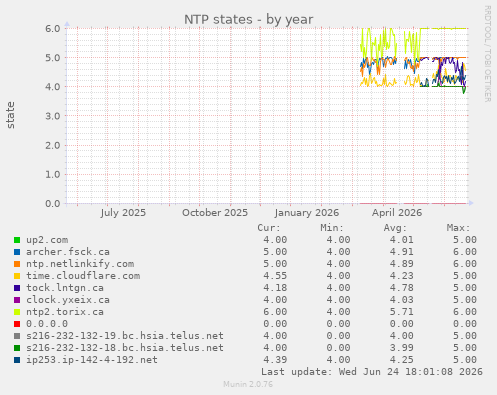This screenshot has width=497, height=395.
Task: Click the 1.0 y-axis tick label
Action: 53,174
